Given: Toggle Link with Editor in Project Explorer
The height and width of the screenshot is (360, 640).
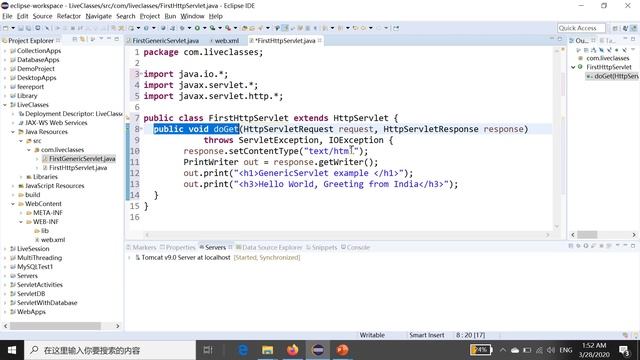Looking at the screenshot, I should click(83, 40).
